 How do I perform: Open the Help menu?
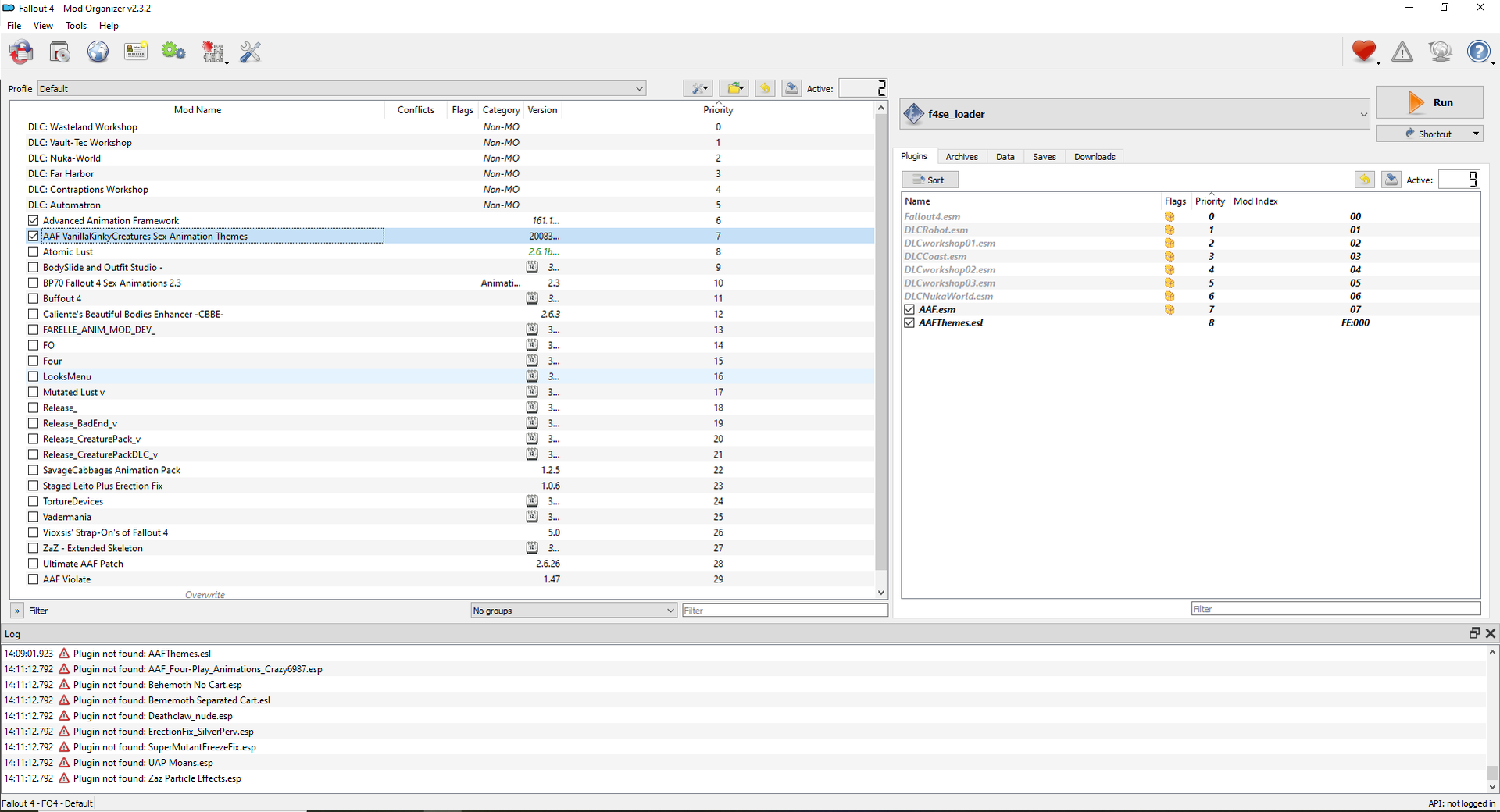[x=109, y=26]
